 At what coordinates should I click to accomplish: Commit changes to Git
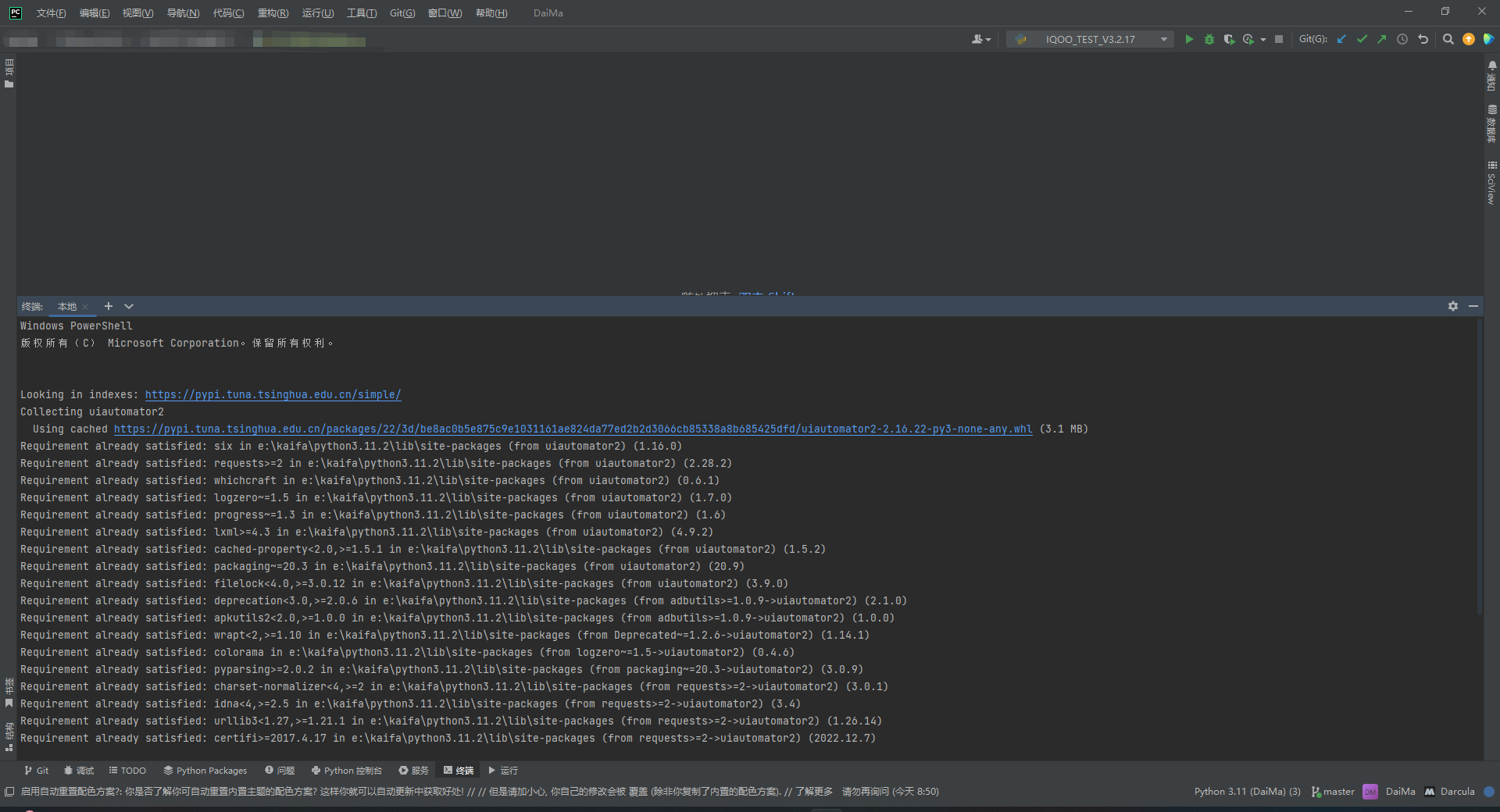1362,39
